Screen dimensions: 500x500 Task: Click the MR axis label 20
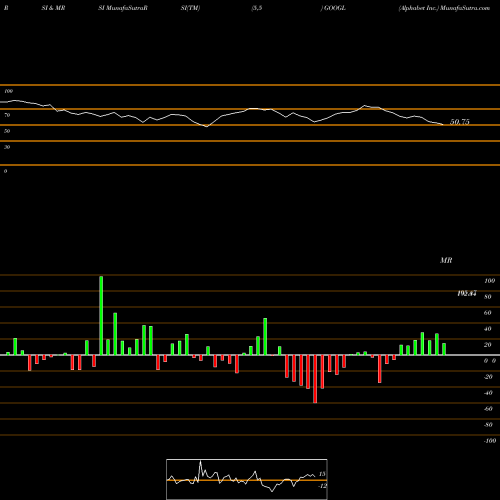point(488,345)
